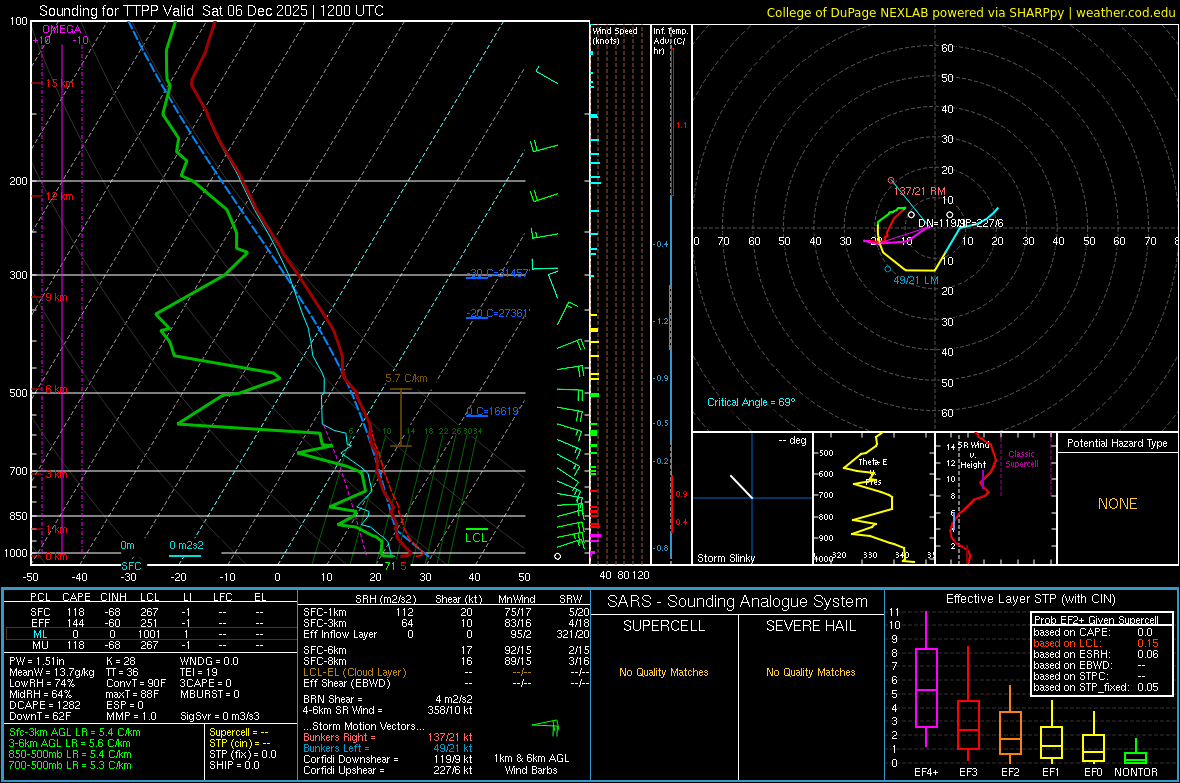Click the green wind barbs above '1km & 6km AGL'
Screen dimensions: 1180x783
tap(546, 727)
